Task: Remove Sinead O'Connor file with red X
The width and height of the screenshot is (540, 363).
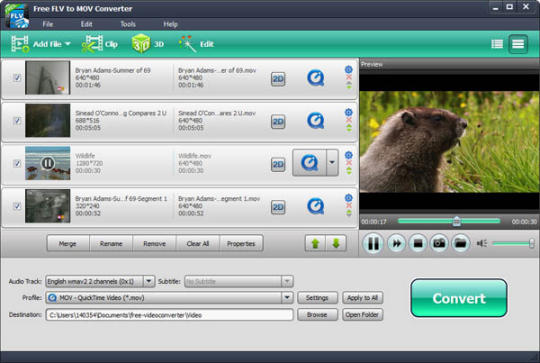Action: coord(349,120)
